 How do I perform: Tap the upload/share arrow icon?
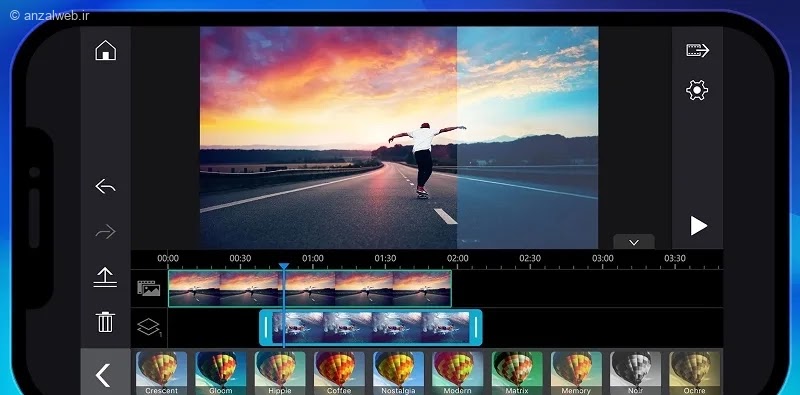coord(105,278)
